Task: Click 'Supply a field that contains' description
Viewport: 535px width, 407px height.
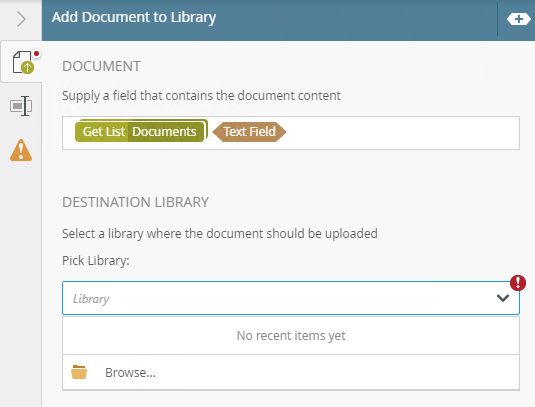Action: point(201,96)
